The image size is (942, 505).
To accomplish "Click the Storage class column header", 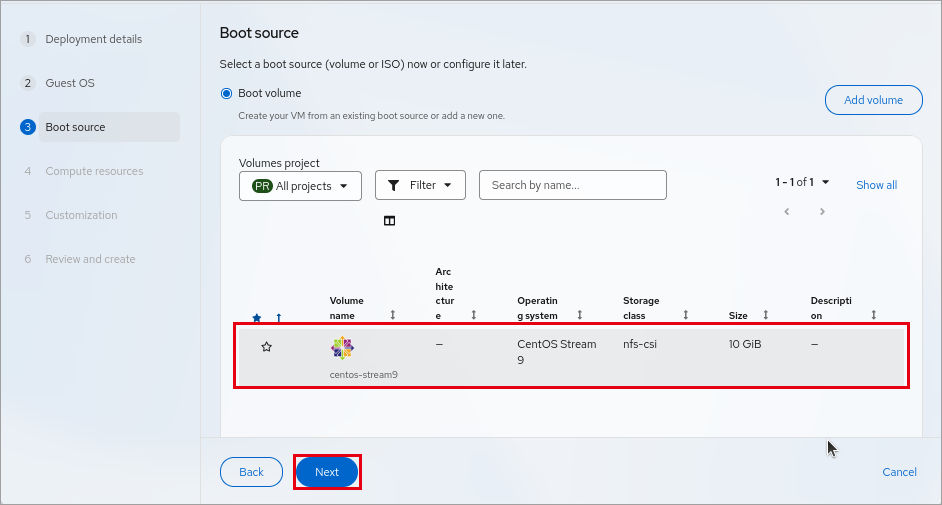I will pyautogui.click(x=641, y=308).
